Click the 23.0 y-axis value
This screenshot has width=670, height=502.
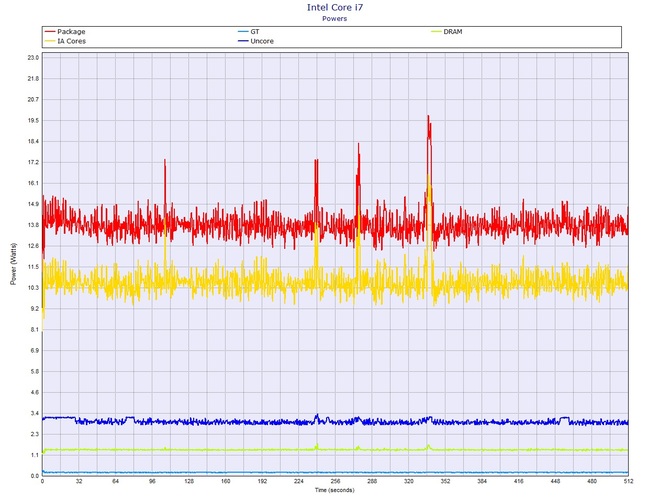click(33, 58)
